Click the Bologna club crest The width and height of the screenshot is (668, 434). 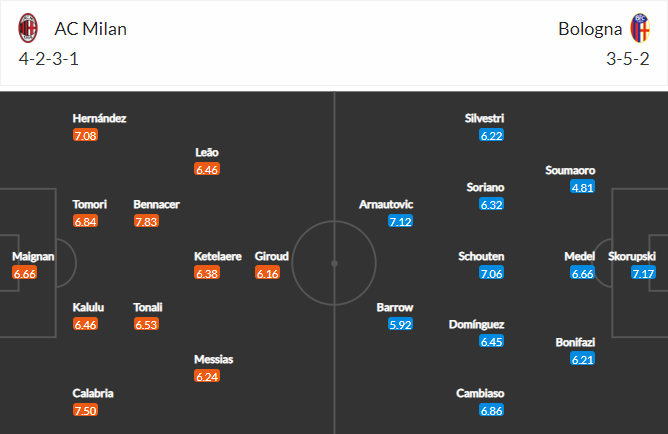tap(639, 28)
